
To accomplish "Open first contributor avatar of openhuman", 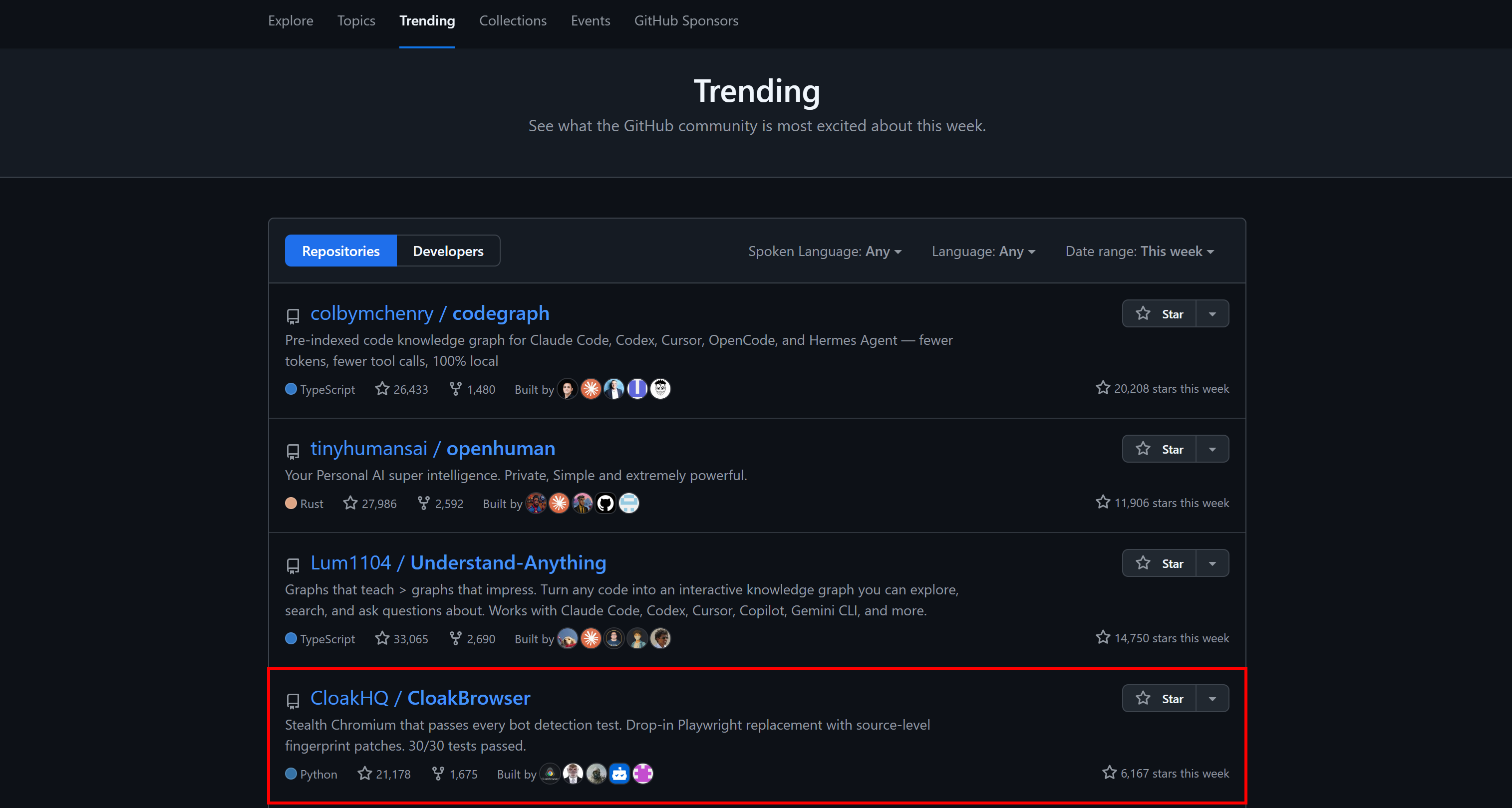I will coord(536,503).
